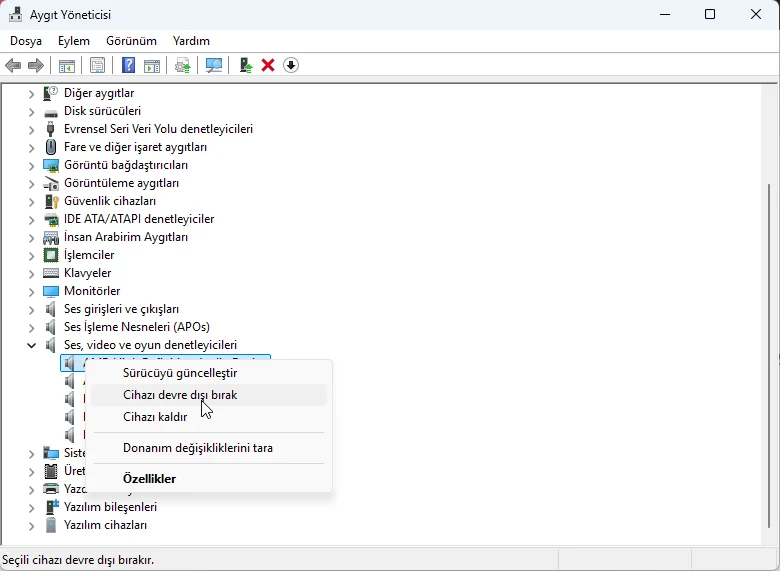Click the vertical scrollbar of device list
Screen dimensions: 780x571
click(x=769, y=355)
